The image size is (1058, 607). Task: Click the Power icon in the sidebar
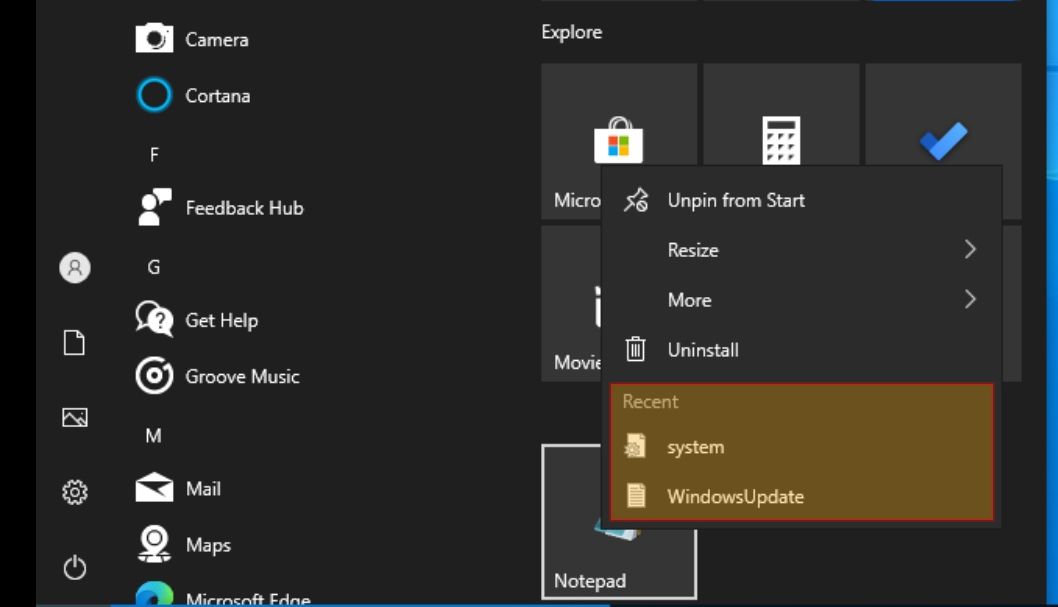75,568
